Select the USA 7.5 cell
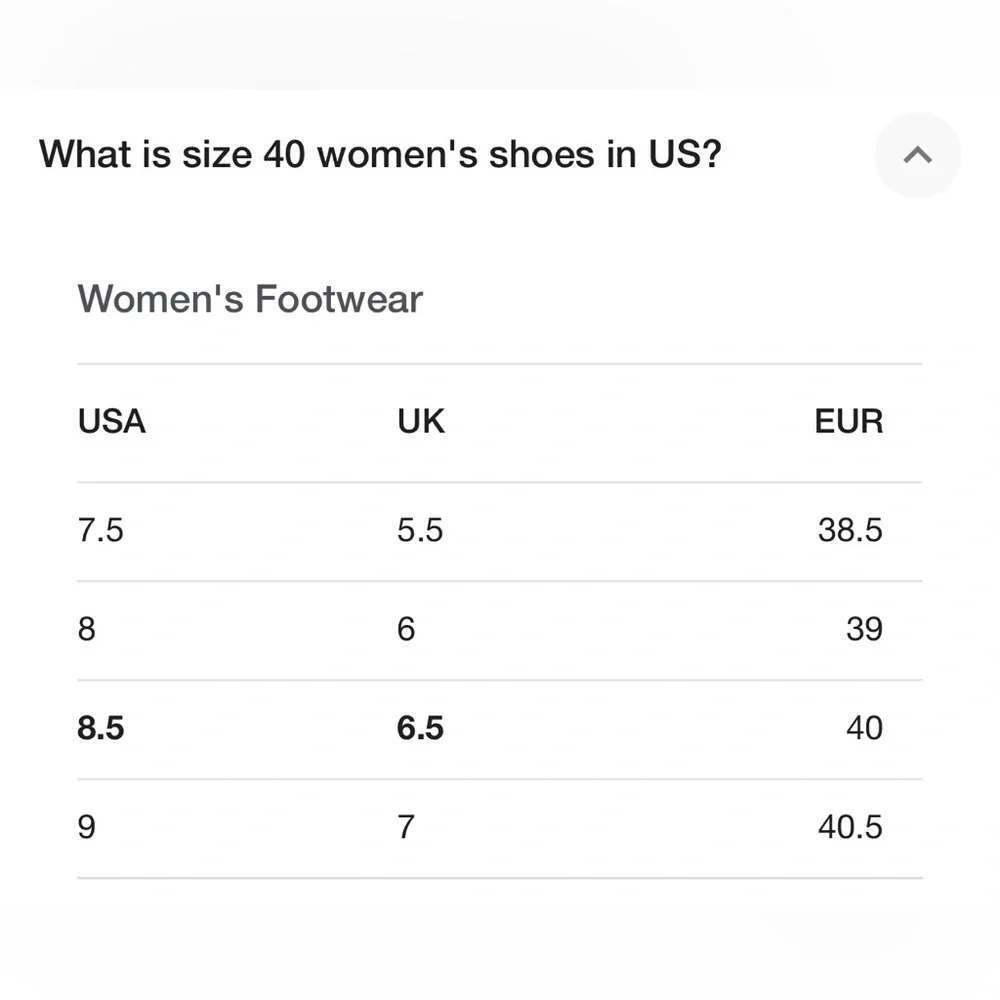Screen dimensions: 1000x1000 100,530
